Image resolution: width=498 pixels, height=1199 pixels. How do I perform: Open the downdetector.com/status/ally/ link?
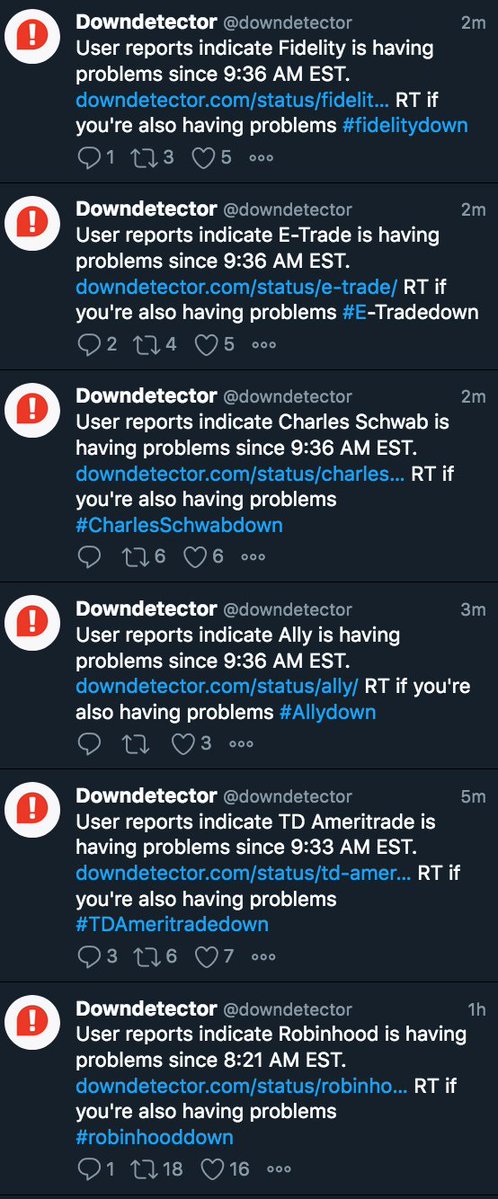(x=217, y=686)
